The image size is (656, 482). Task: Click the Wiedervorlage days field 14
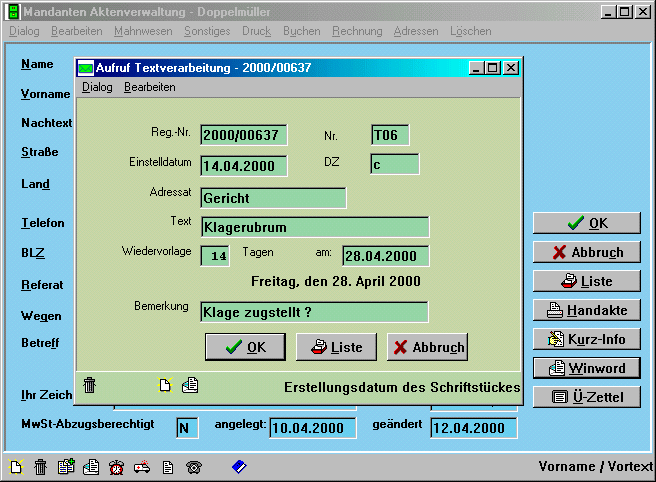[215, 256]
